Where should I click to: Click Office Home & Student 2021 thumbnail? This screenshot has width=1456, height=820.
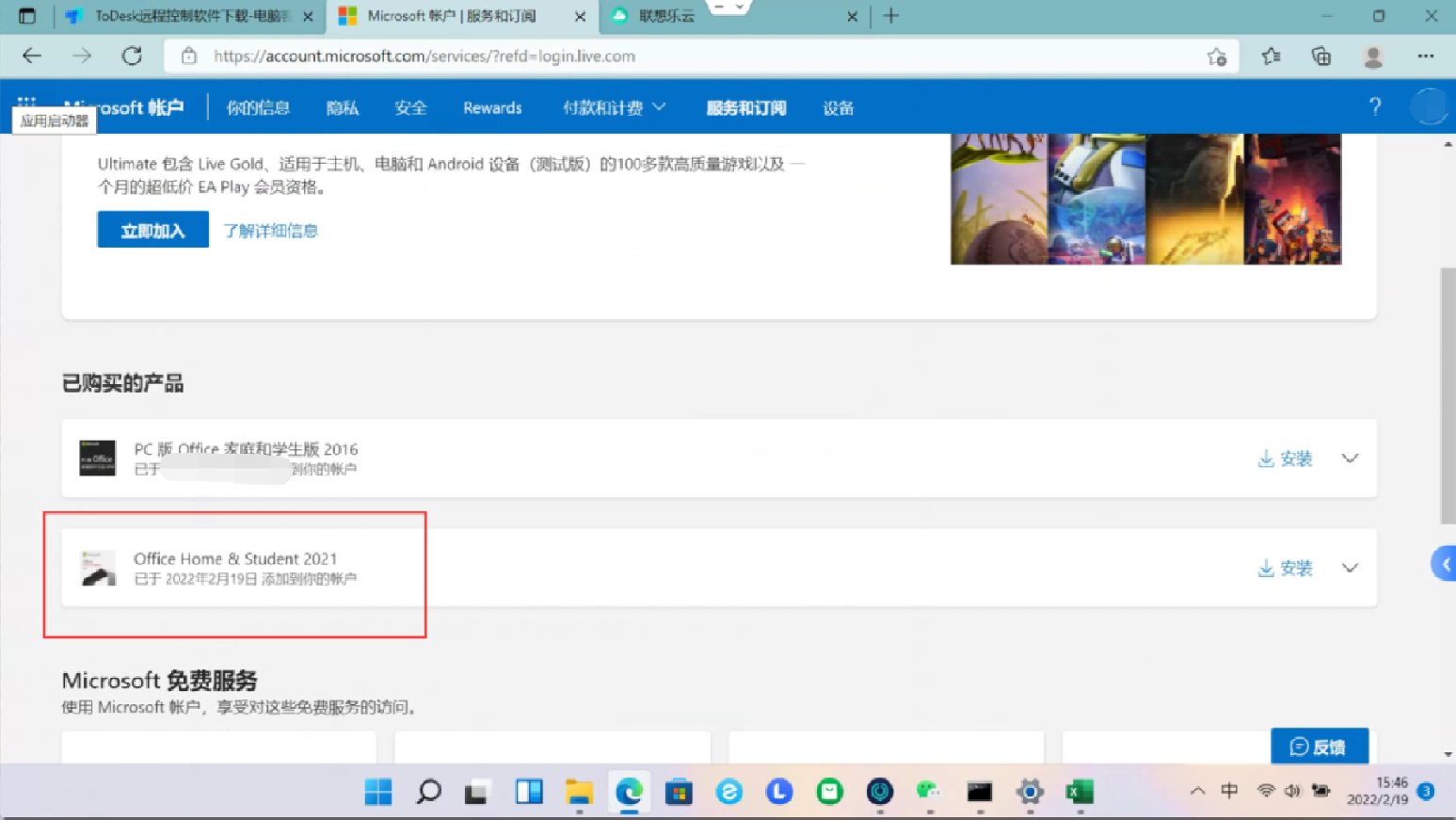[98, 568]
